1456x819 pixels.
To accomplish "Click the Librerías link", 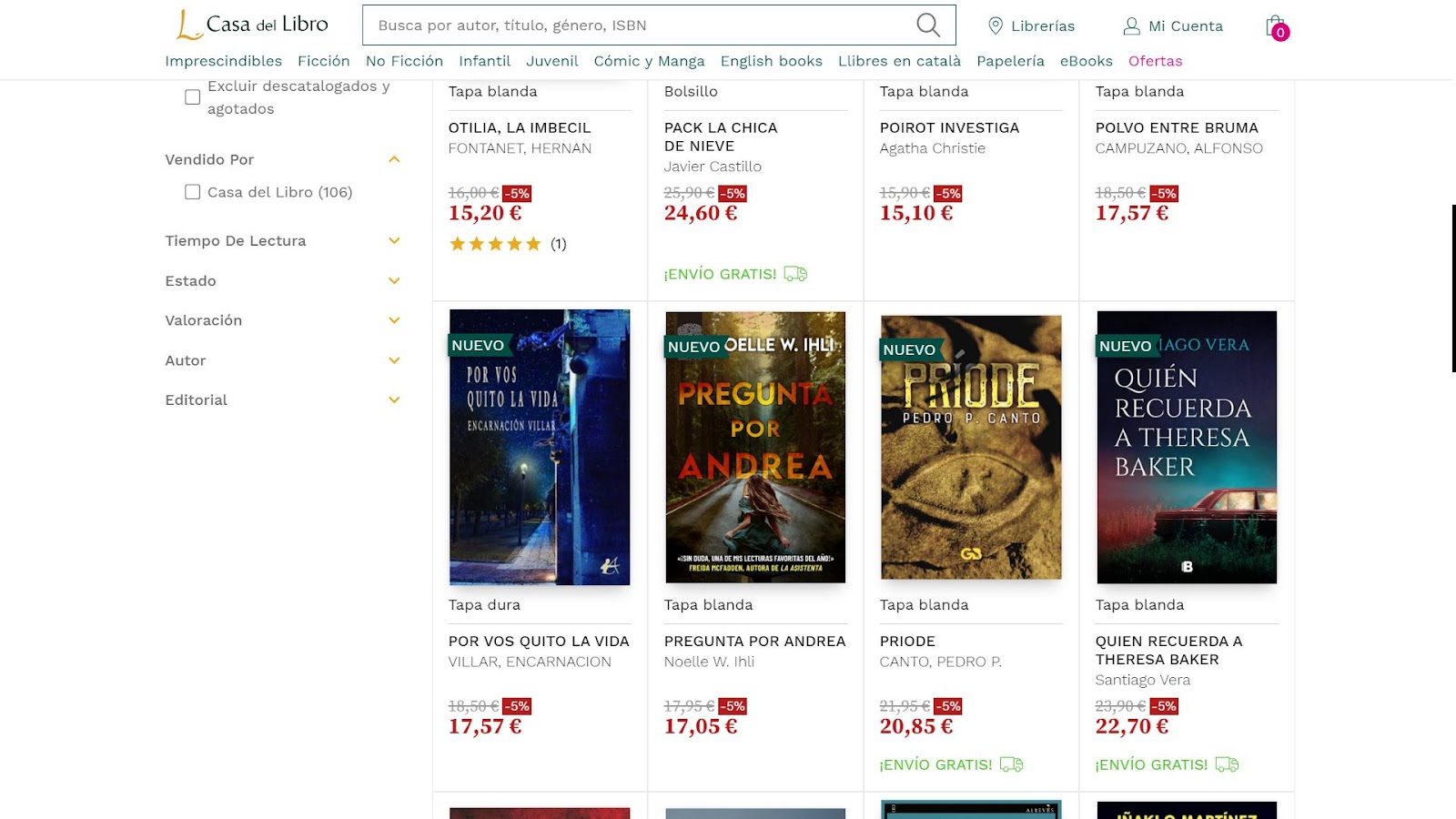I will pos(1043,26).
